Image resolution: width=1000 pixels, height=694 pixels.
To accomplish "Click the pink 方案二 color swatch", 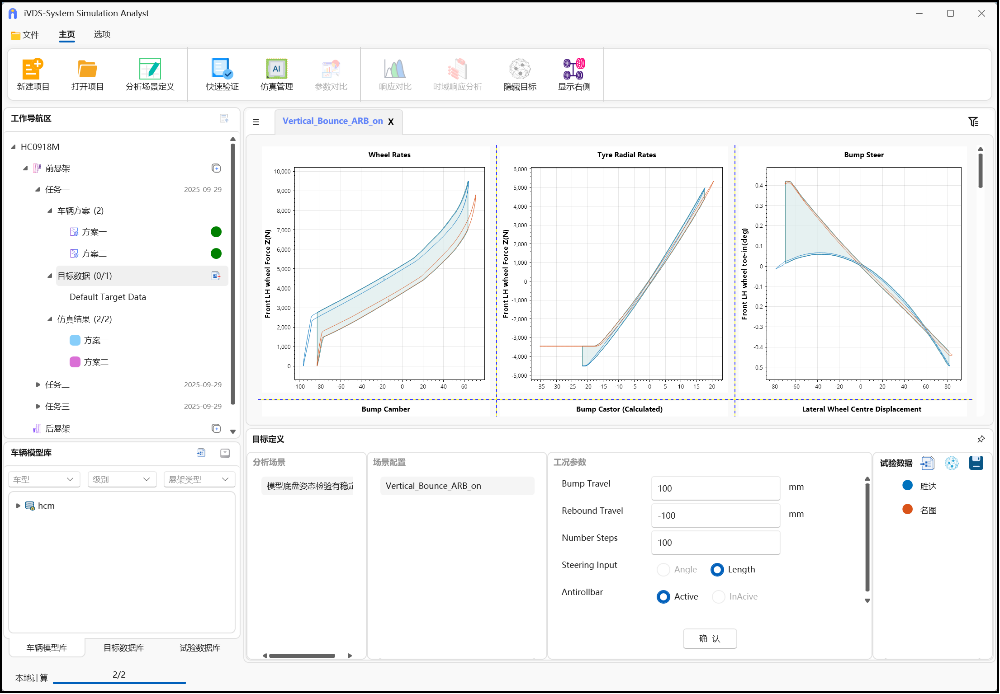I will [74, 362].
